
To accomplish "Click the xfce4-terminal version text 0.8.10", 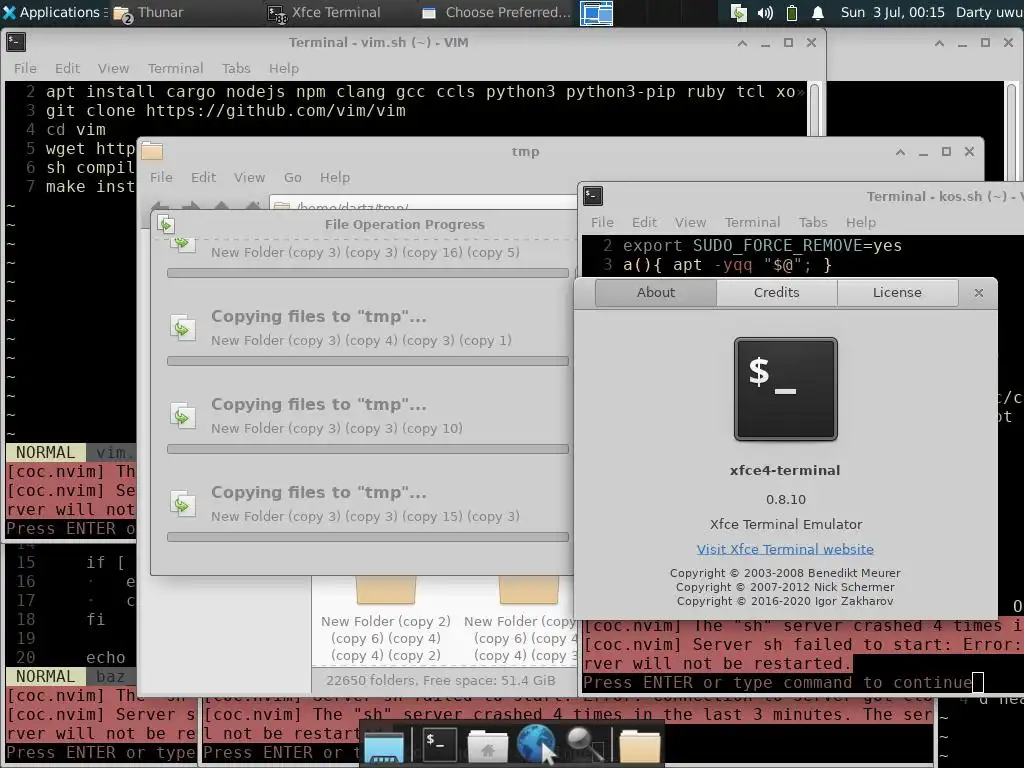I will coord(786,500).
